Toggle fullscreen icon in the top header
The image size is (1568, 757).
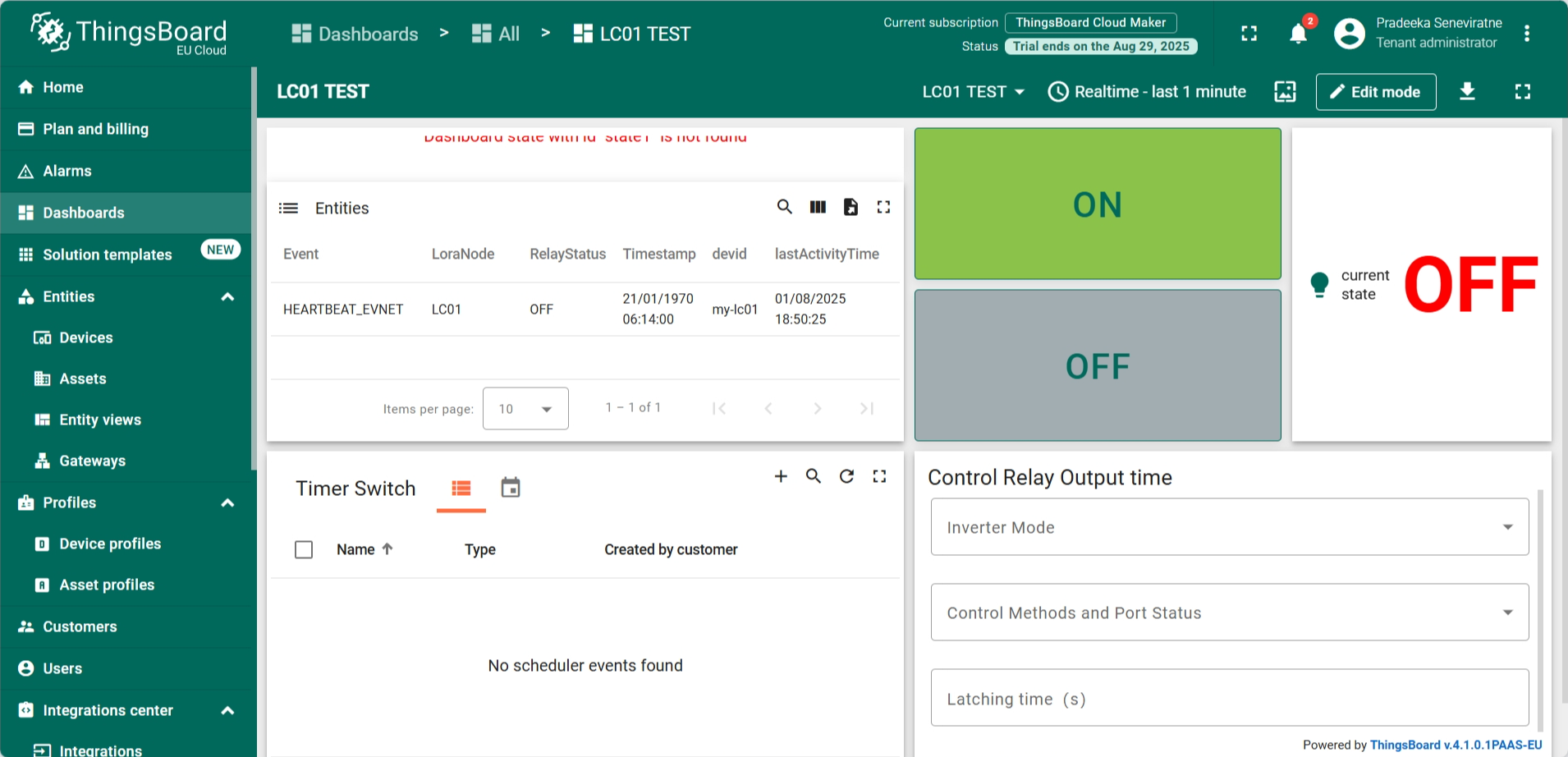point(1249,34)
